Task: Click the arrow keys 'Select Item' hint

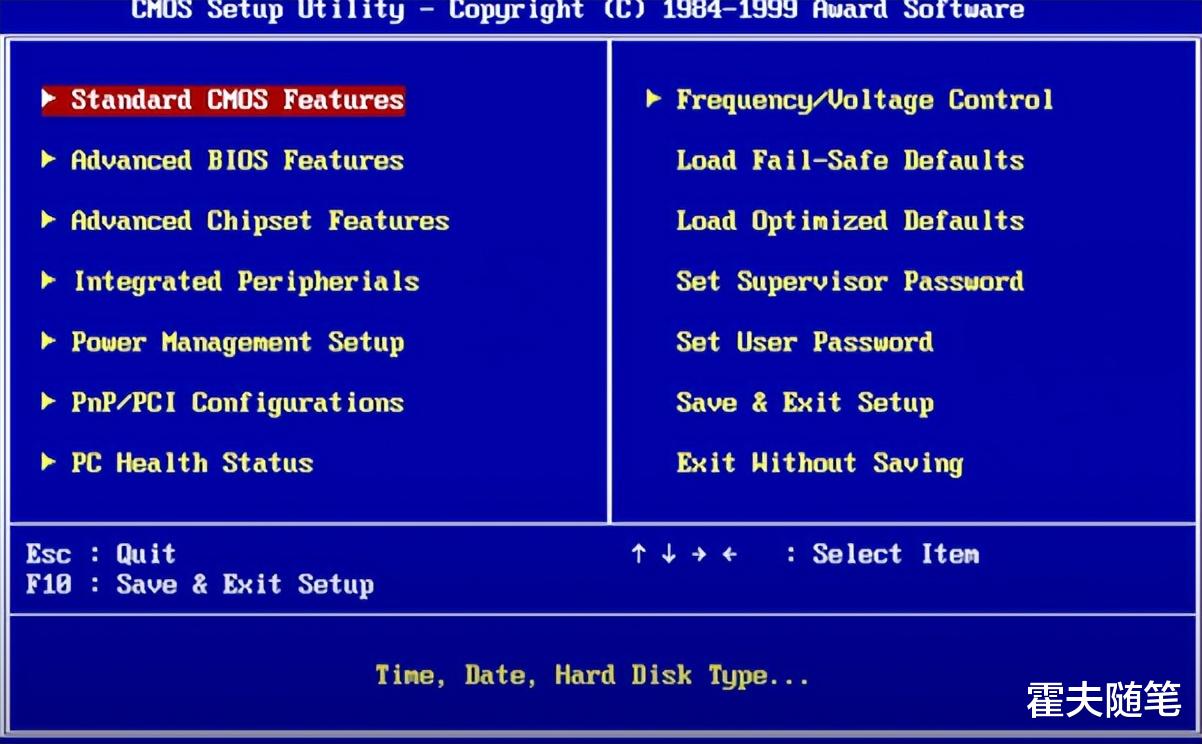Action: [805, 554]
